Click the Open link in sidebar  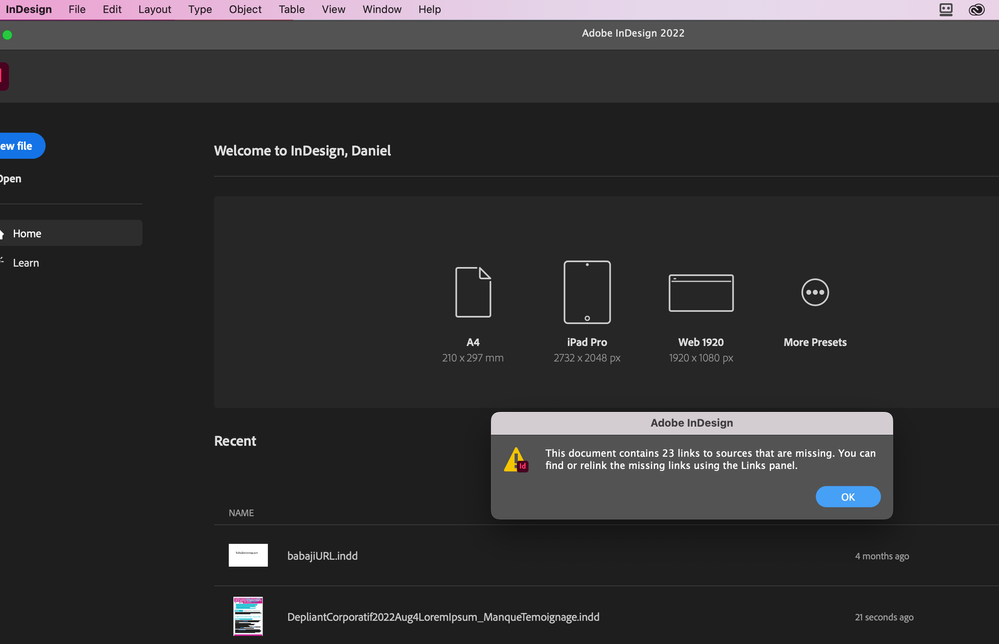(x=10, y=177)
